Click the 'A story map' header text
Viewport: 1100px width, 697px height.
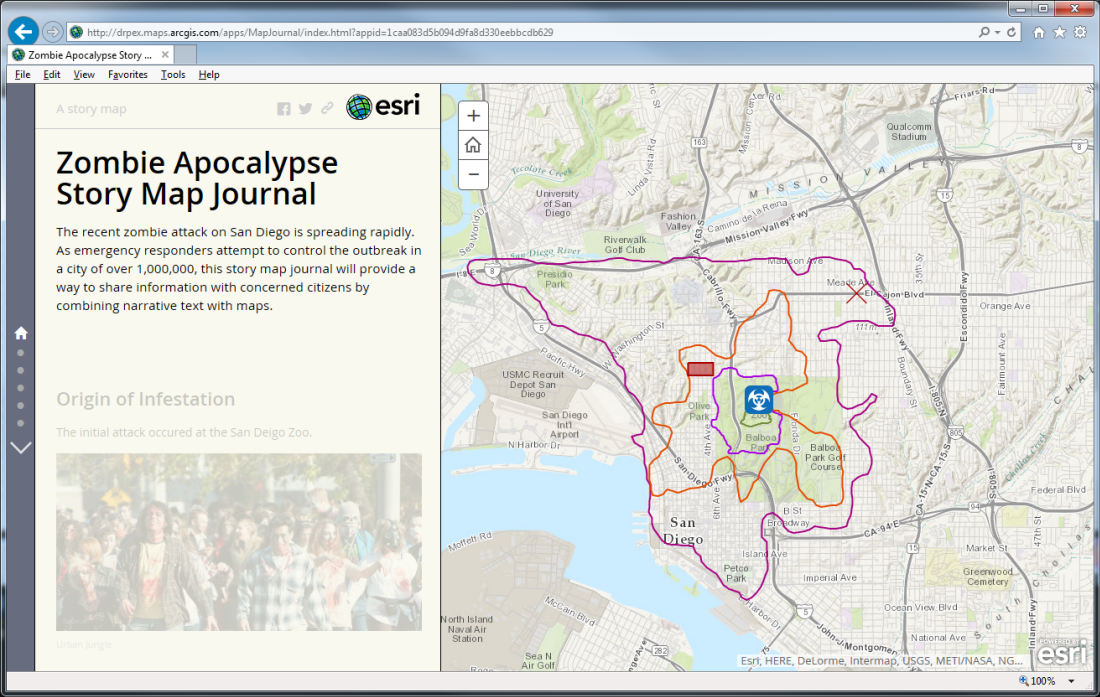click(91, 109)
